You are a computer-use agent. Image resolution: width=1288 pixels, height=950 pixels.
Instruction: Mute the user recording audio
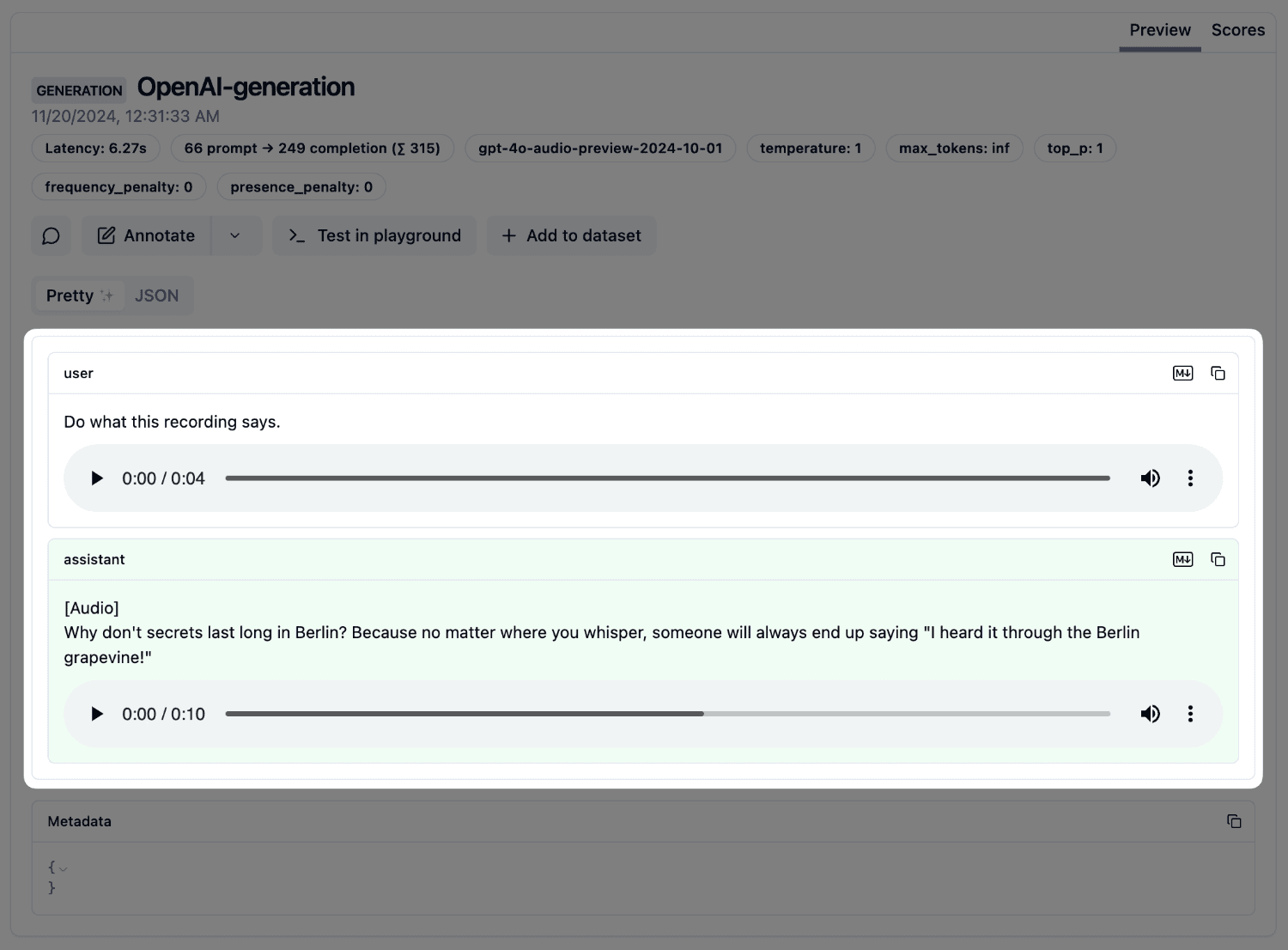(1151, 478)
